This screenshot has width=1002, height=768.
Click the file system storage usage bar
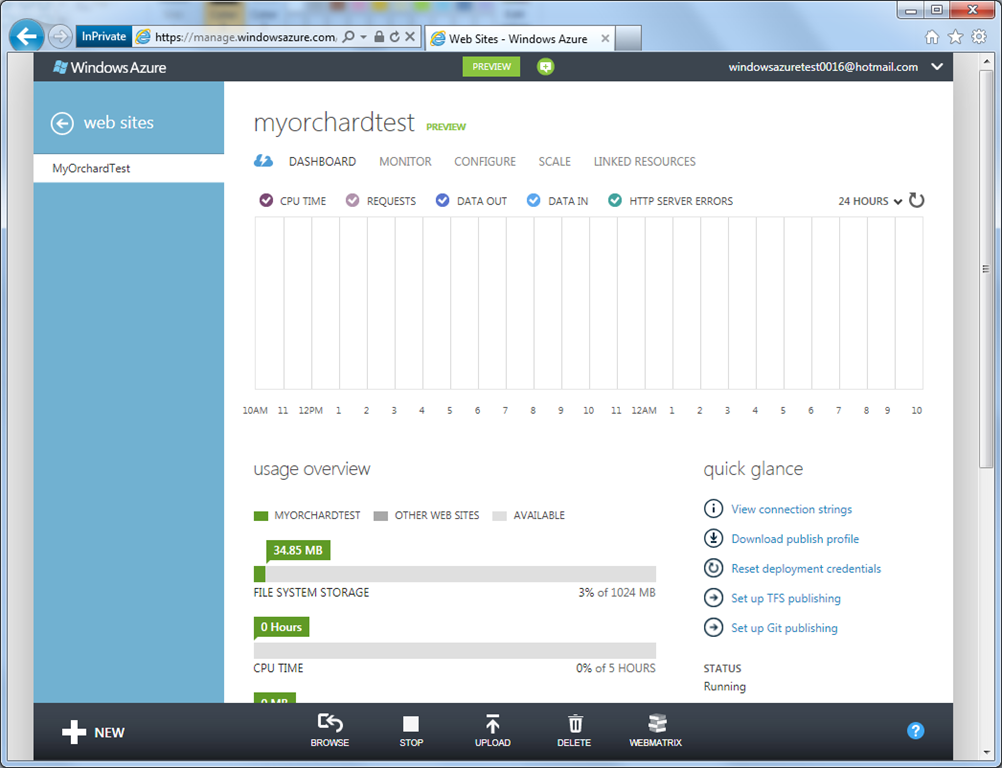pos(455,574)
